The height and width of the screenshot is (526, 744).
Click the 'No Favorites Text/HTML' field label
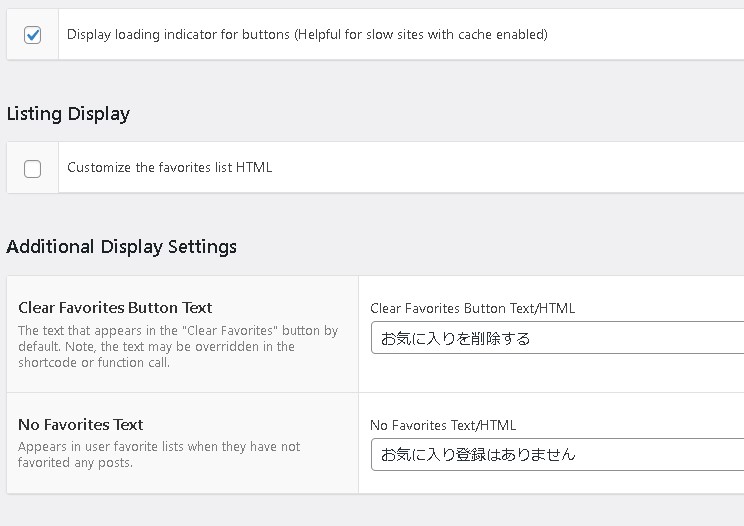click(x=443, y=425)
